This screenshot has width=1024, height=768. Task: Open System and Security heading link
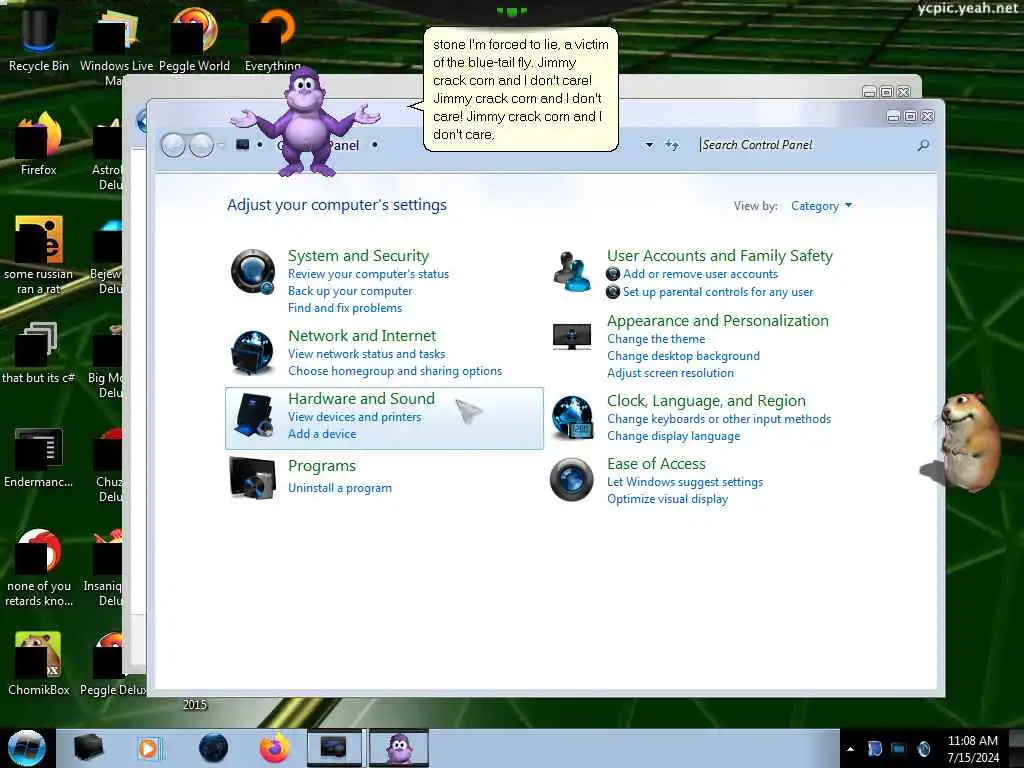tap(359, 255)
